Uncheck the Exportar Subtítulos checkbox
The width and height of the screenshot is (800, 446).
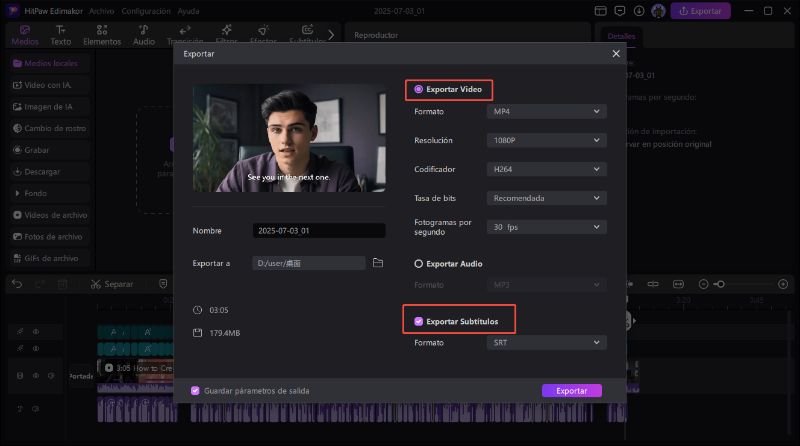tap(419, 321)
